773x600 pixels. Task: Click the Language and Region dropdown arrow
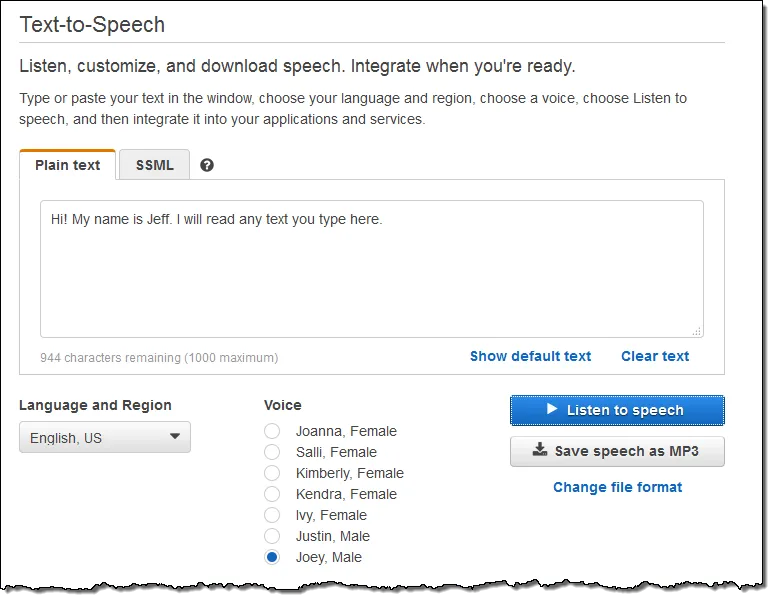[175, 436]
